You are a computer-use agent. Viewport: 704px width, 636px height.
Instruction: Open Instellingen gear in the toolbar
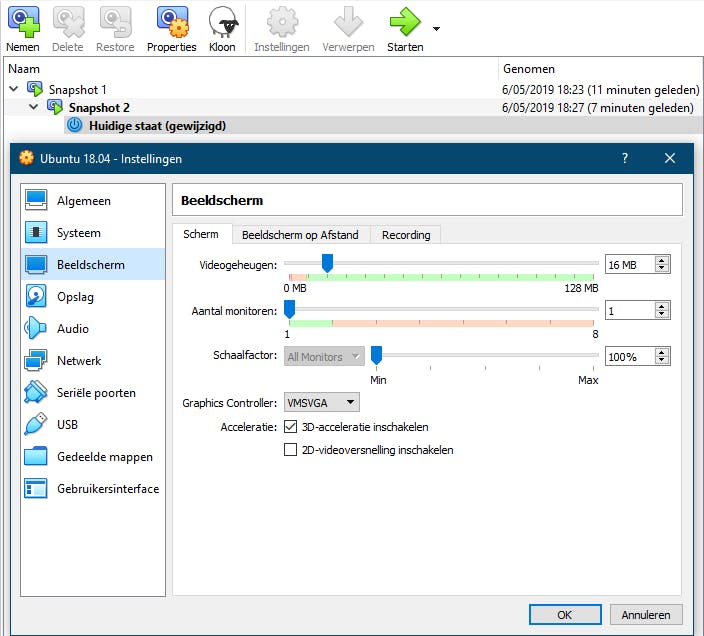point(282,22)
